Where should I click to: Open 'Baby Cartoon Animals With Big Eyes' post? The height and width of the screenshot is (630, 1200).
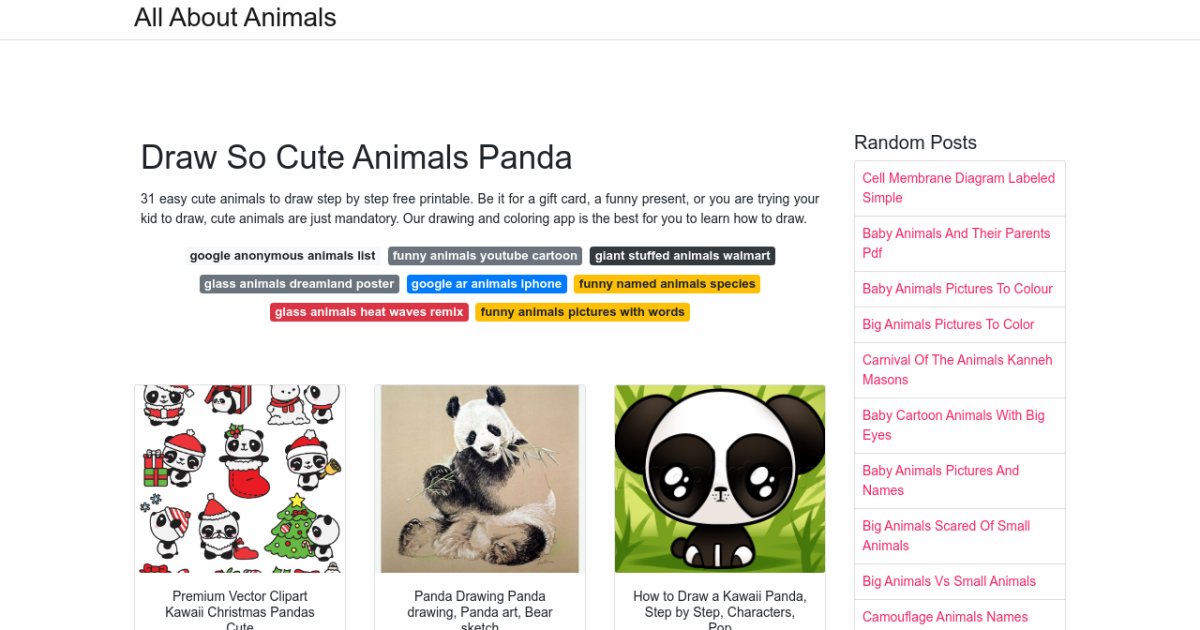point(953,425)
